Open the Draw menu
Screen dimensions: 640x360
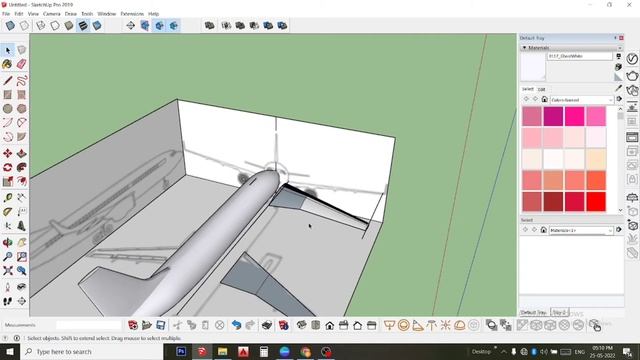coord(71,14)
